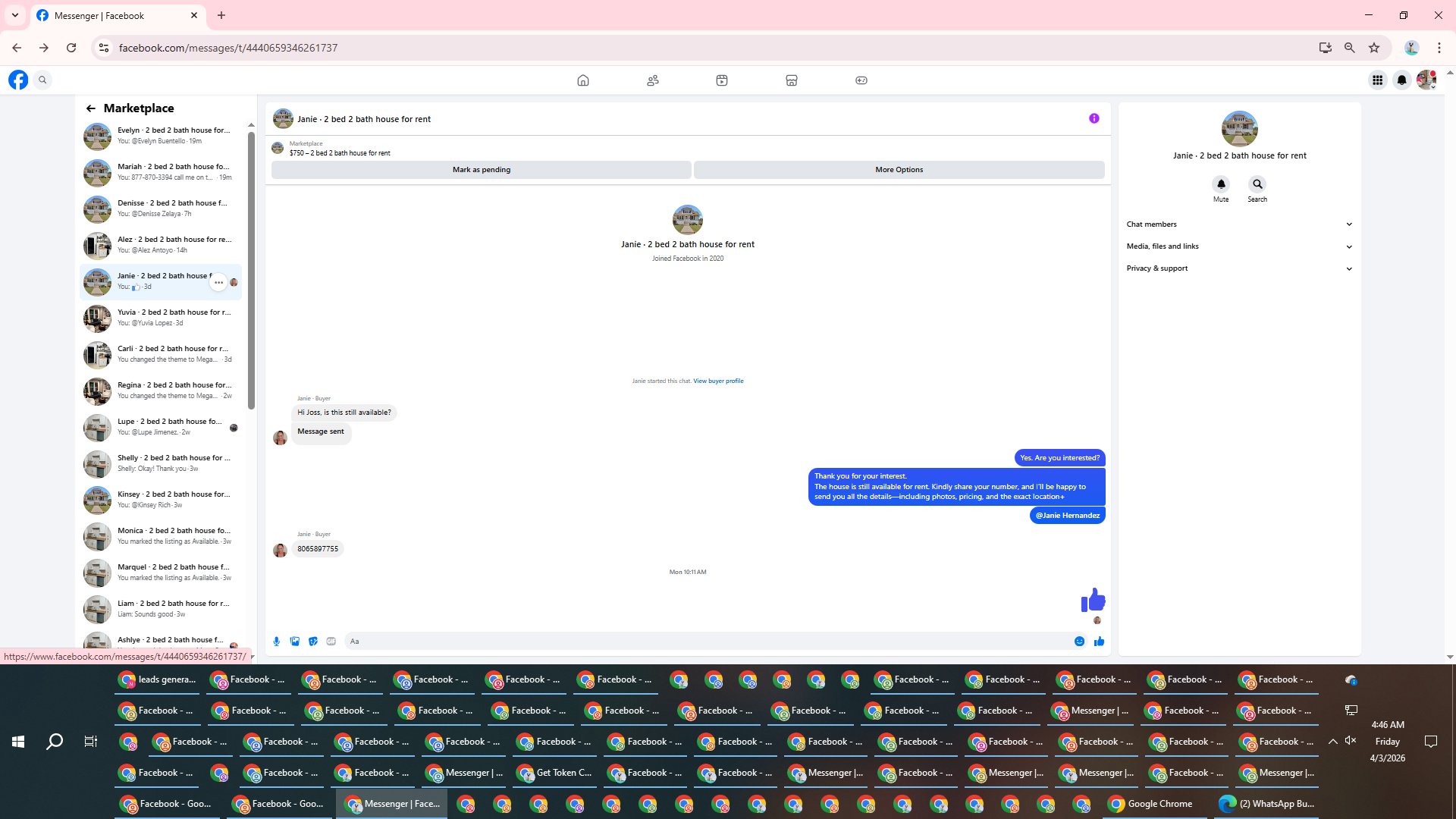The width and height of the screenshot is (1456, 819).
Task: Send a thumbs-up like from composer
Action: pos(1099,642)
